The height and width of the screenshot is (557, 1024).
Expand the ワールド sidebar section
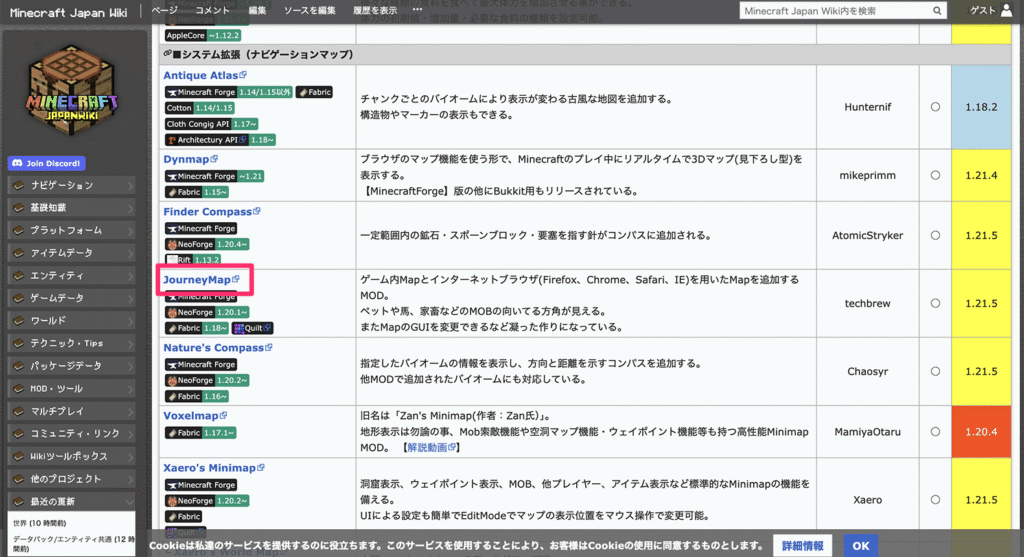pos(72,321)
